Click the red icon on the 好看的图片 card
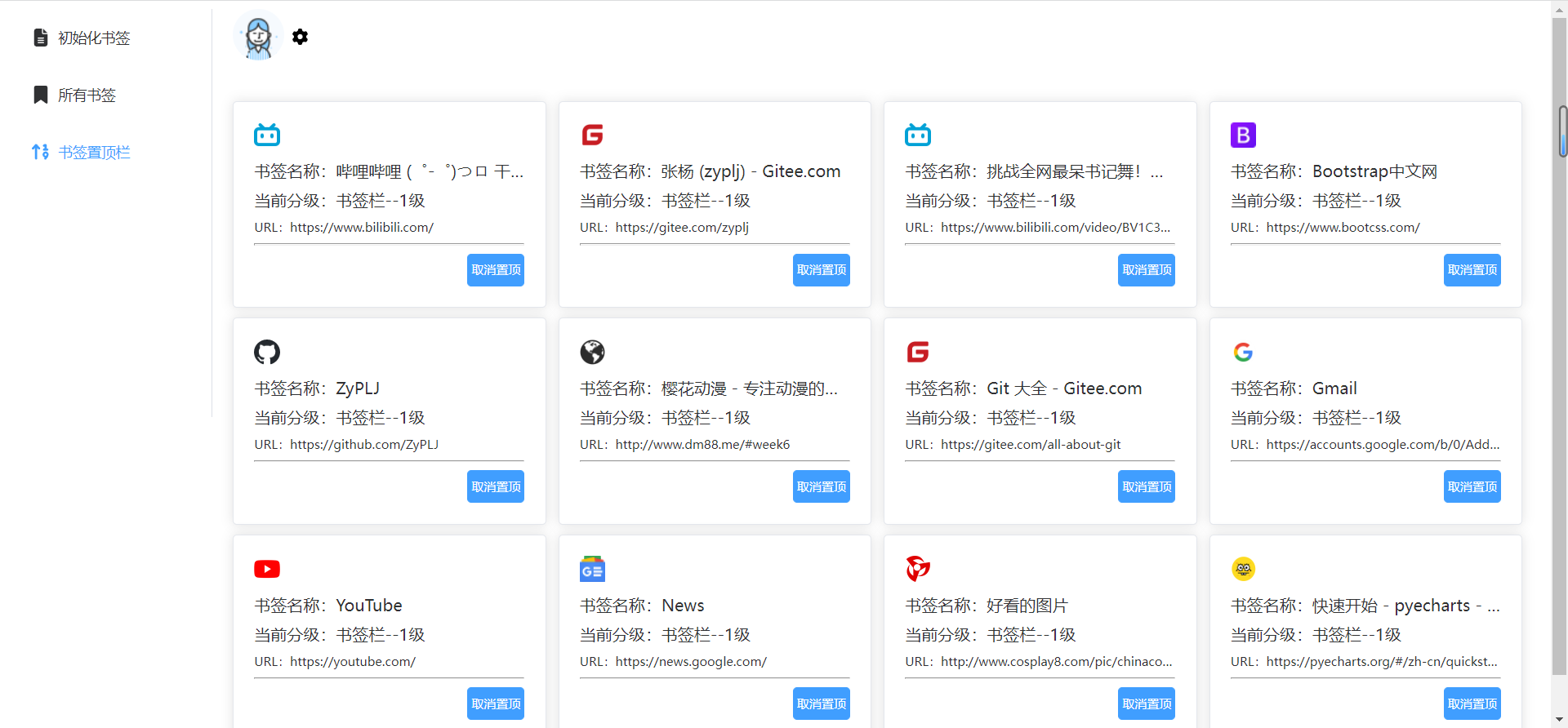This screenshot has height=728, width=1568. click(x=918, y=569)
